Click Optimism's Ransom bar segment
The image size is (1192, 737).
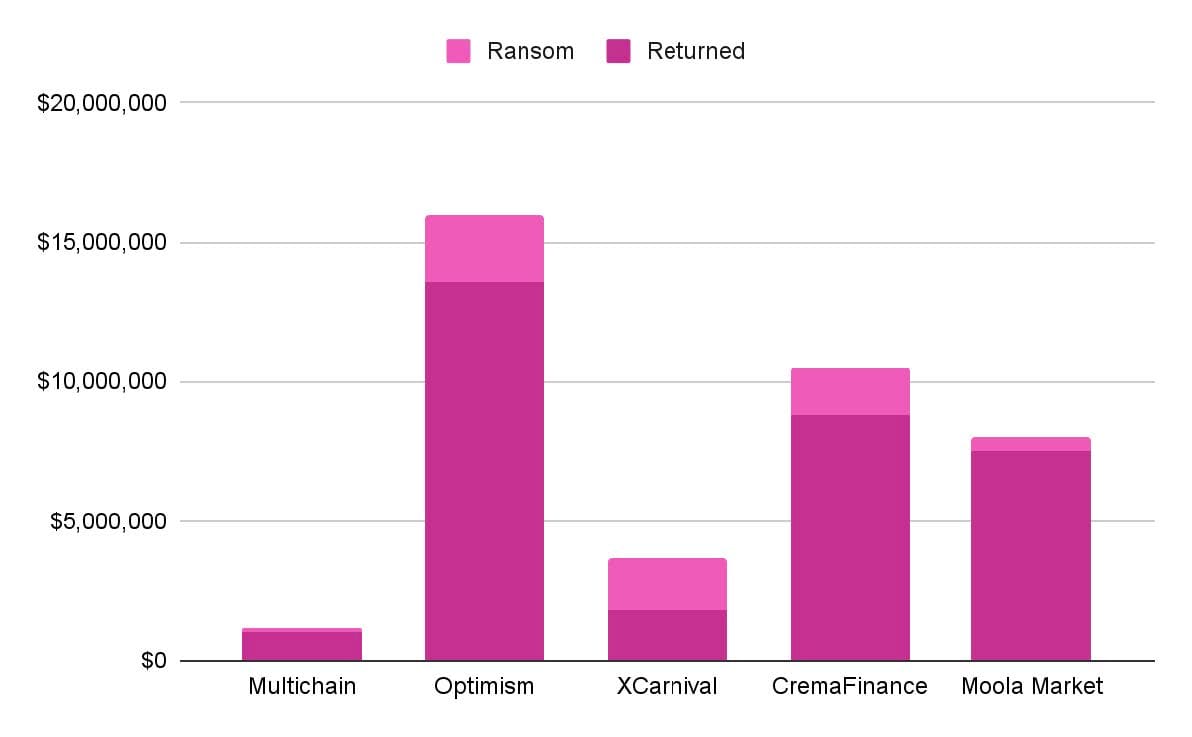pos(484,248)
